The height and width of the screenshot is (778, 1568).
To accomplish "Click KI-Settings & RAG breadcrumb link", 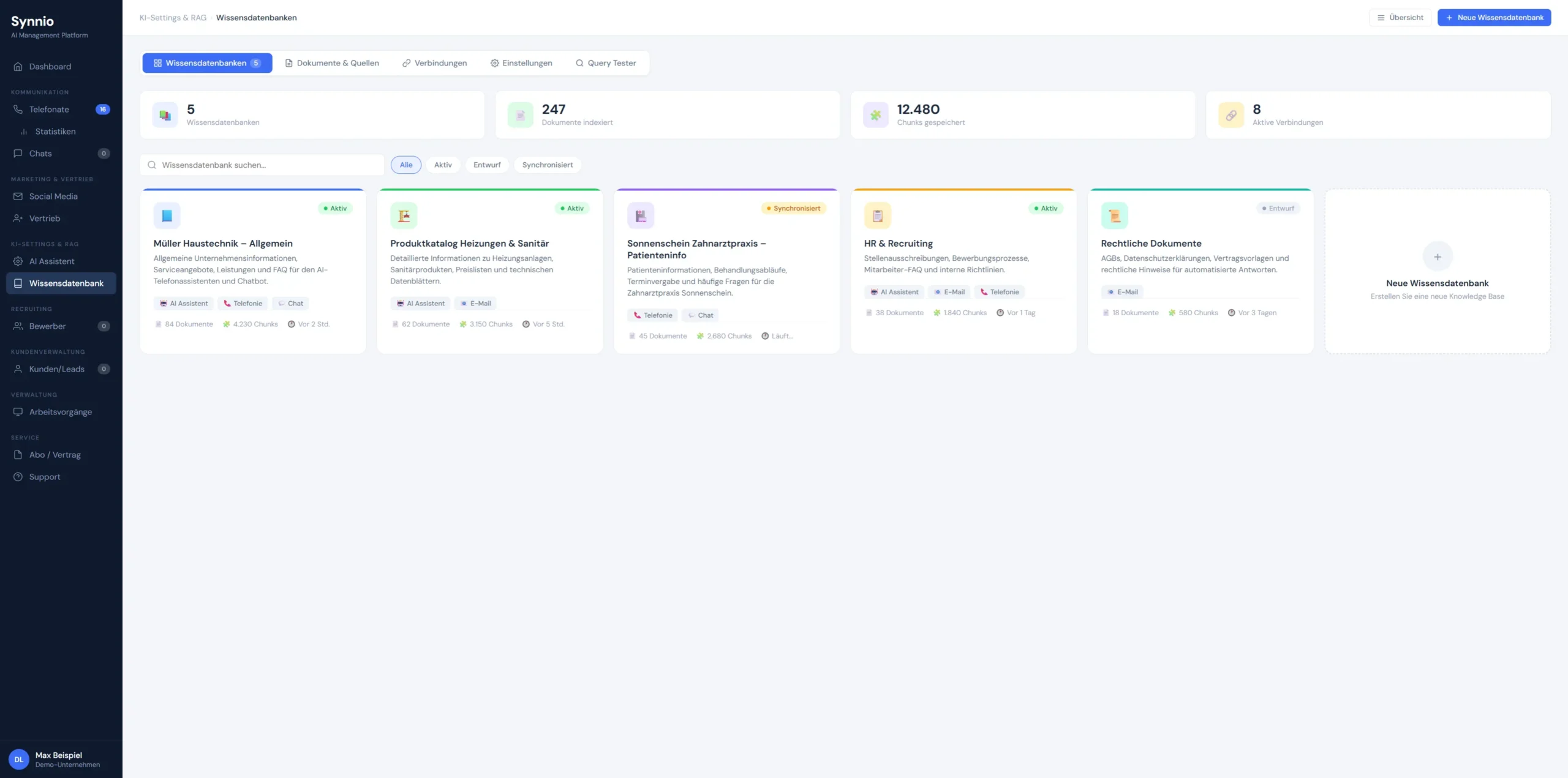I will (173, 18).
